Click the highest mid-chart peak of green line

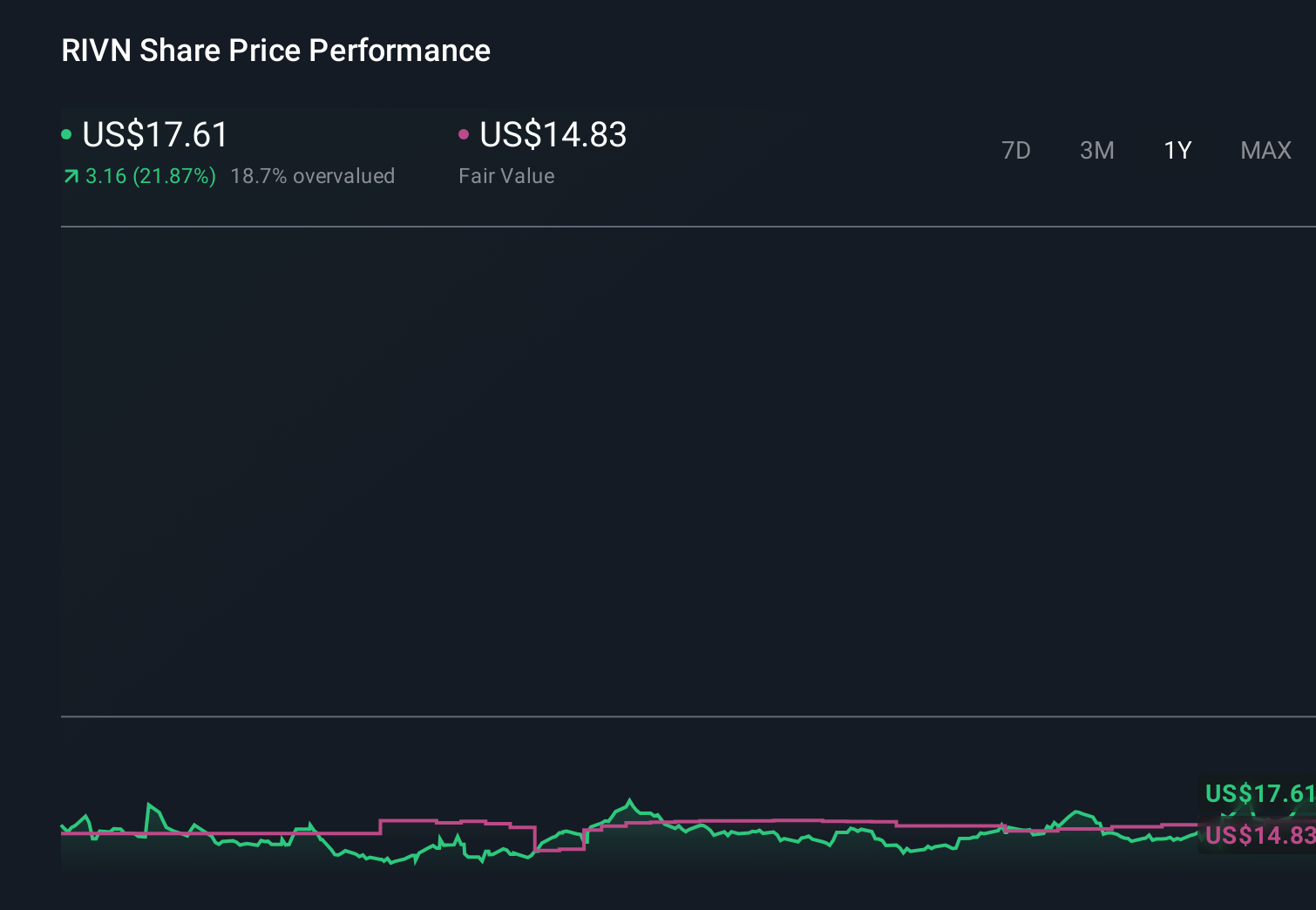(x=630, y=800)
